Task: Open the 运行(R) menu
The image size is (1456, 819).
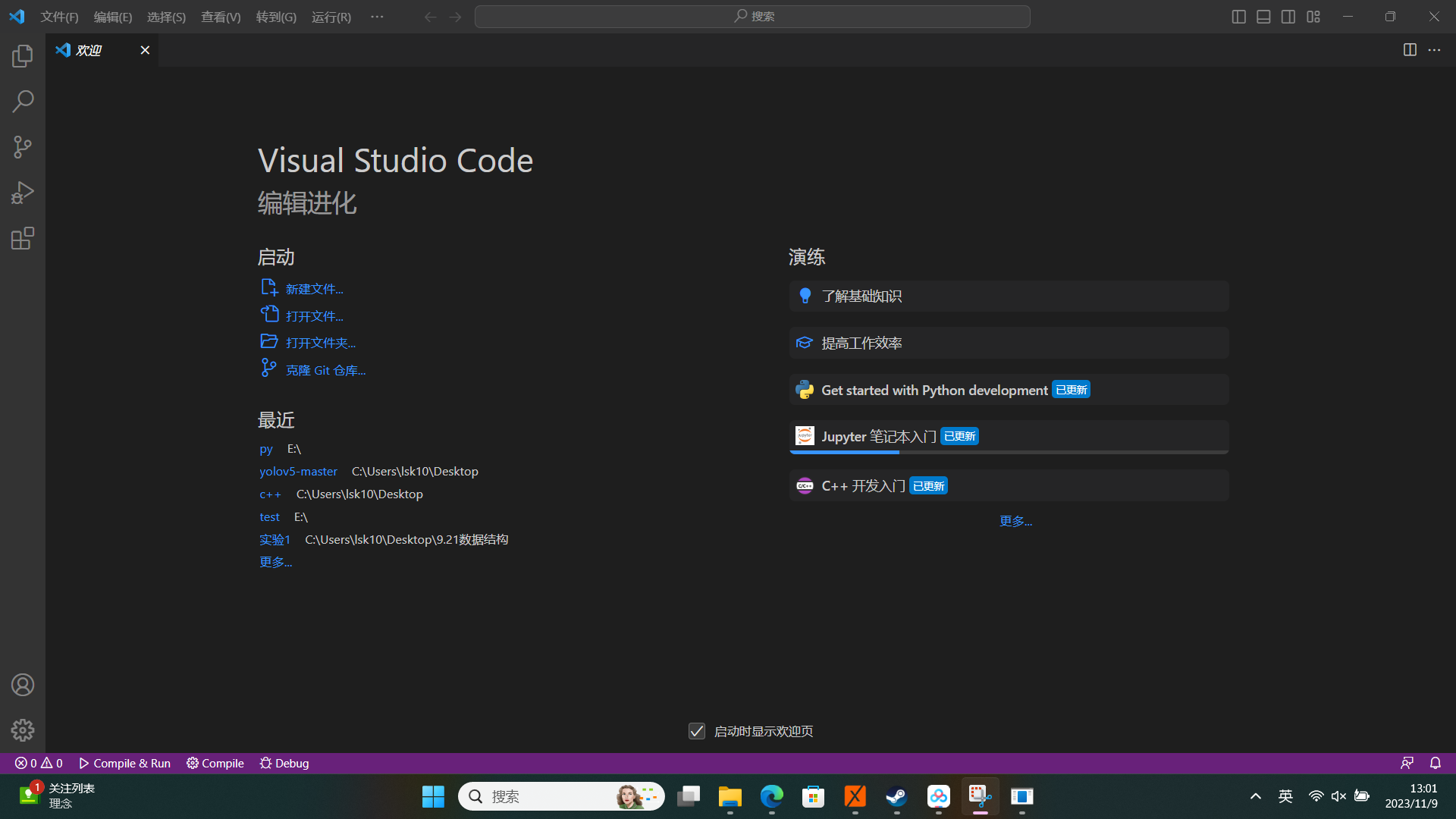Action: pyautogui.click(x=331, y=17)
